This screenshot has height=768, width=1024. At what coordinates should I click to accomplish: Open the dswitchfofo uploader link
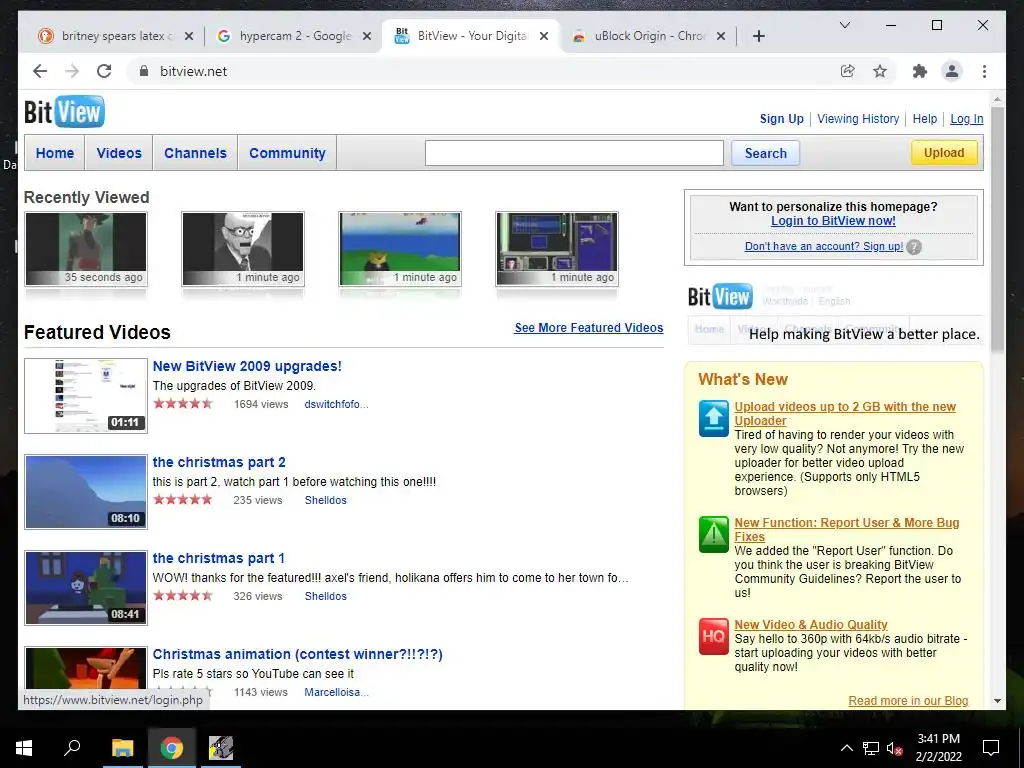(x=336, y=404)
